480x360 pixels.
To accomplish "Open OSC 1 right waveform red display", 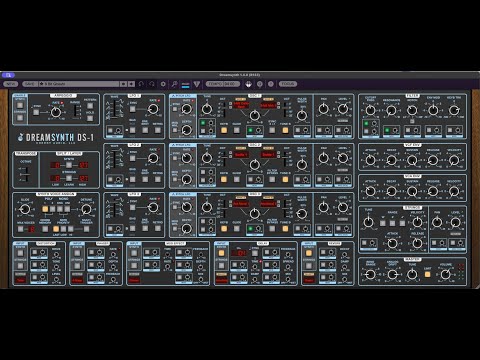I will tap(268, 105).
